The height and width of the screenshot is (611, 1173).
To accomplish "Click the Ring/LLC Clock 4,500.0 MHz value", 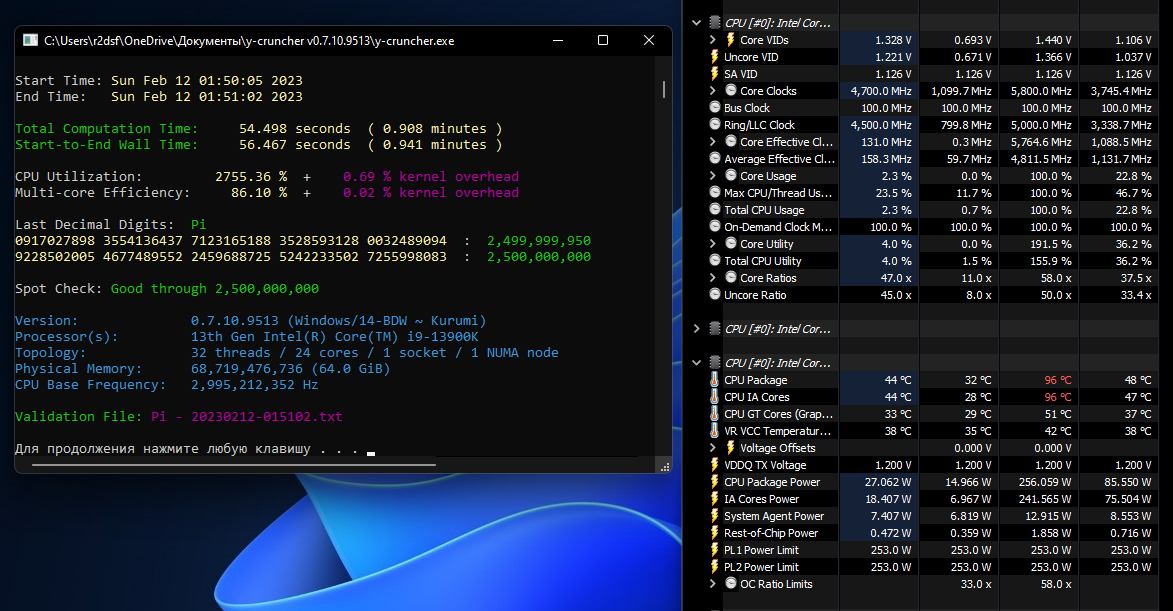I will click(x=881, y=125).
